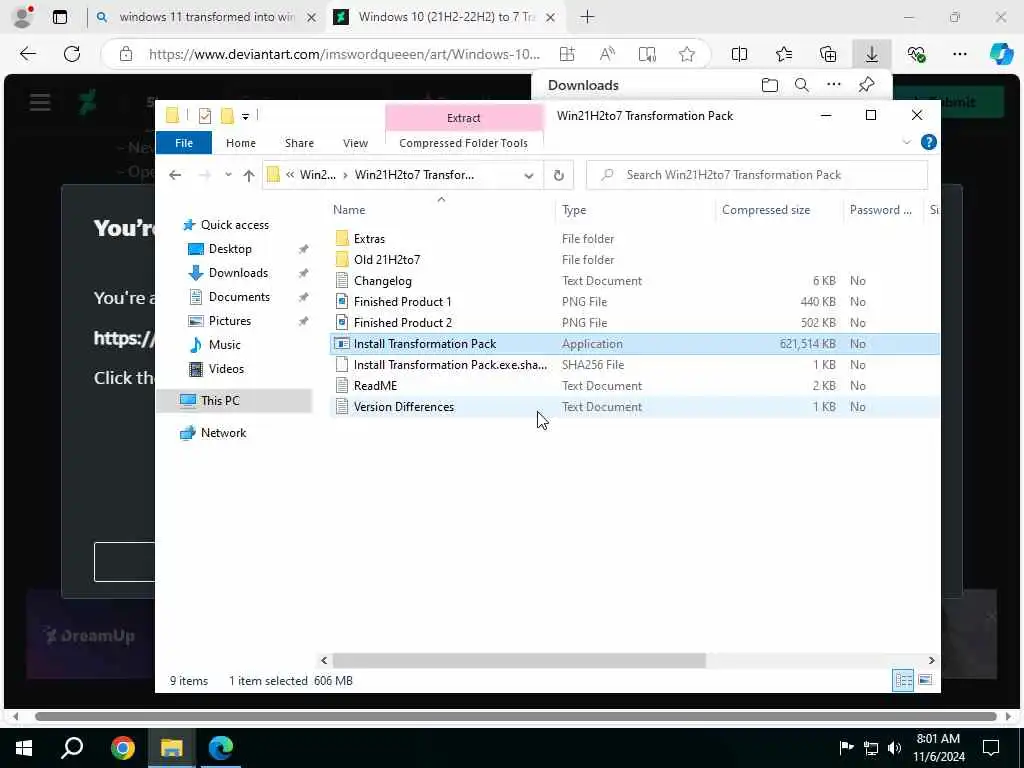
Task: Navigate up one folder in Explorer
Action: (248, 175)
